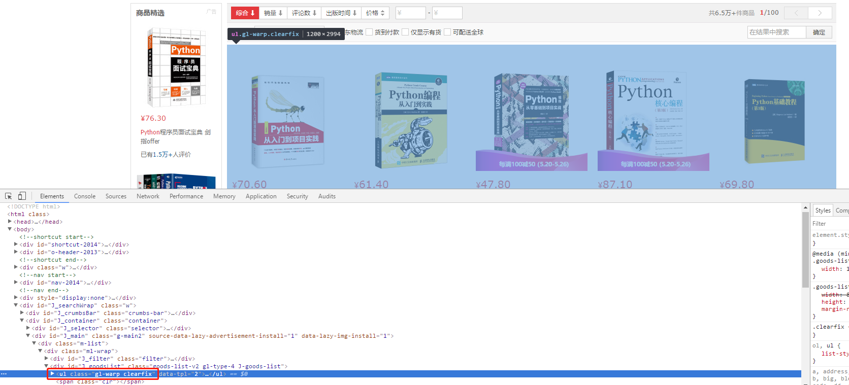The image size is (849, 385).
Task: Go to previous results page arrow
Action: coord(796,13)
